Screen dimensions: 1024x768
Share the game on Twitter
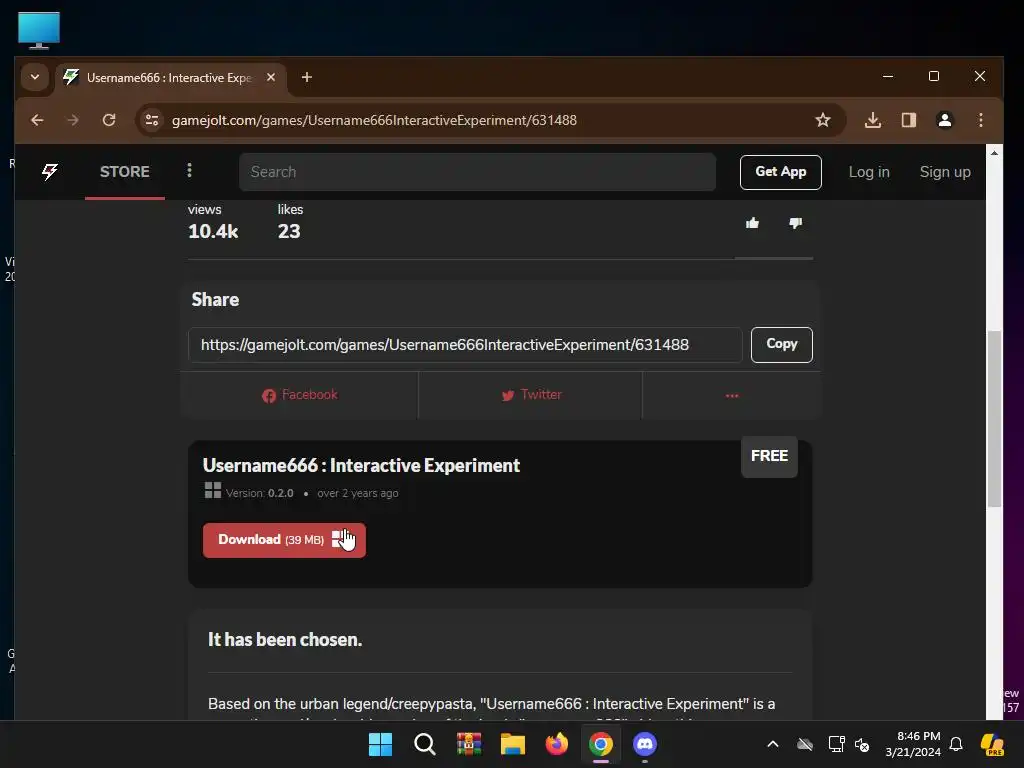pyautogui.click(x=531, y=395)
